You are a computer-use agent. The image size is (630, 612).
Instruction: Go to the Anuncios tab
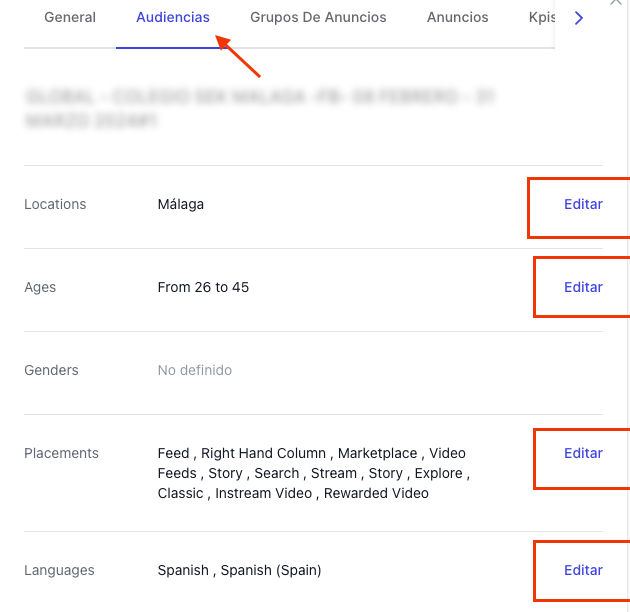(x=458, y=17)
